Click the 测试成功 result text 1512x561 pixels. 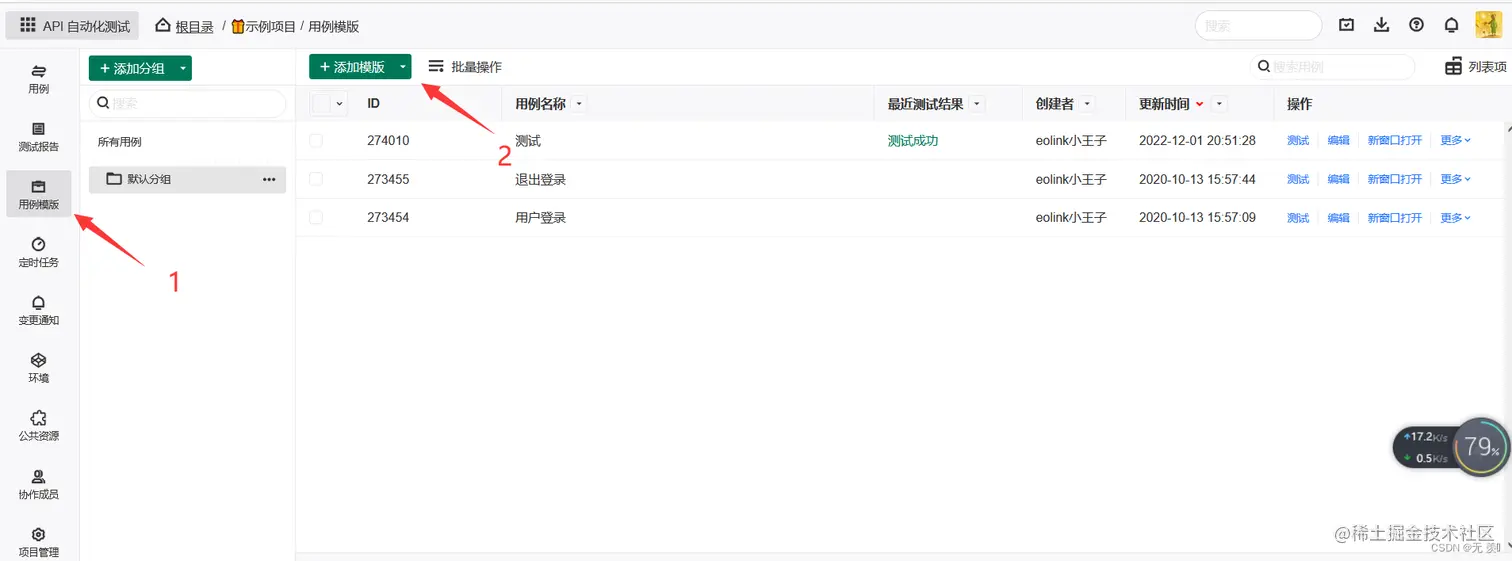click(913, 141)
